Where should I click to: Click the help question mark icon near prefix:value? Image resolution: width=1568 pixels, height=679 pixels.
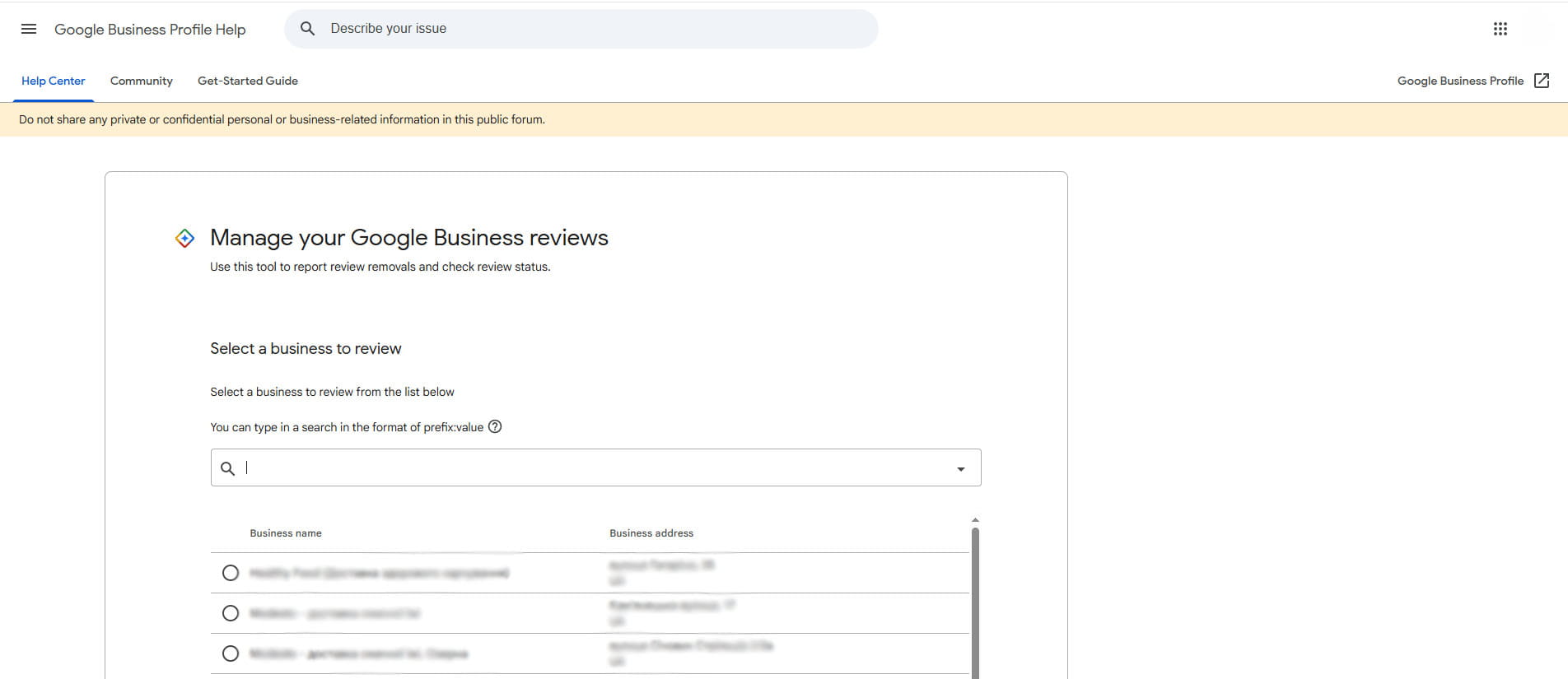tap(495, 426)
